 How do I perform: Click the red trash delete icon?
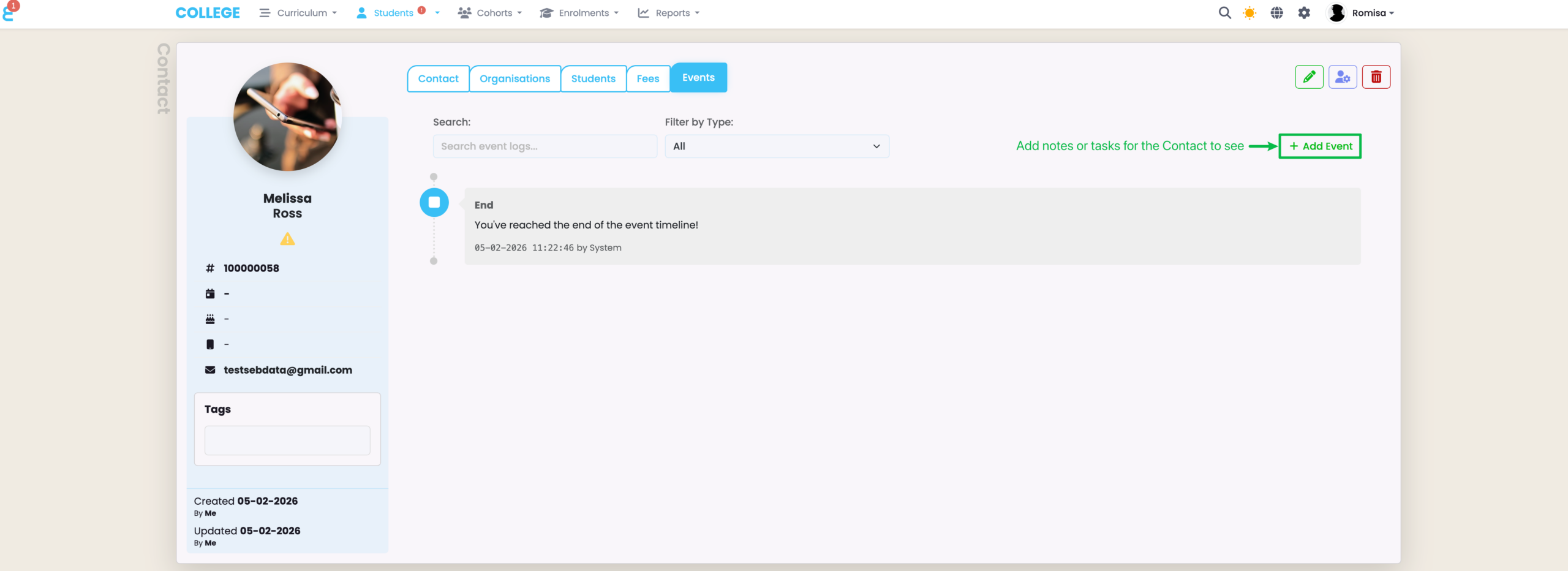1376,77
